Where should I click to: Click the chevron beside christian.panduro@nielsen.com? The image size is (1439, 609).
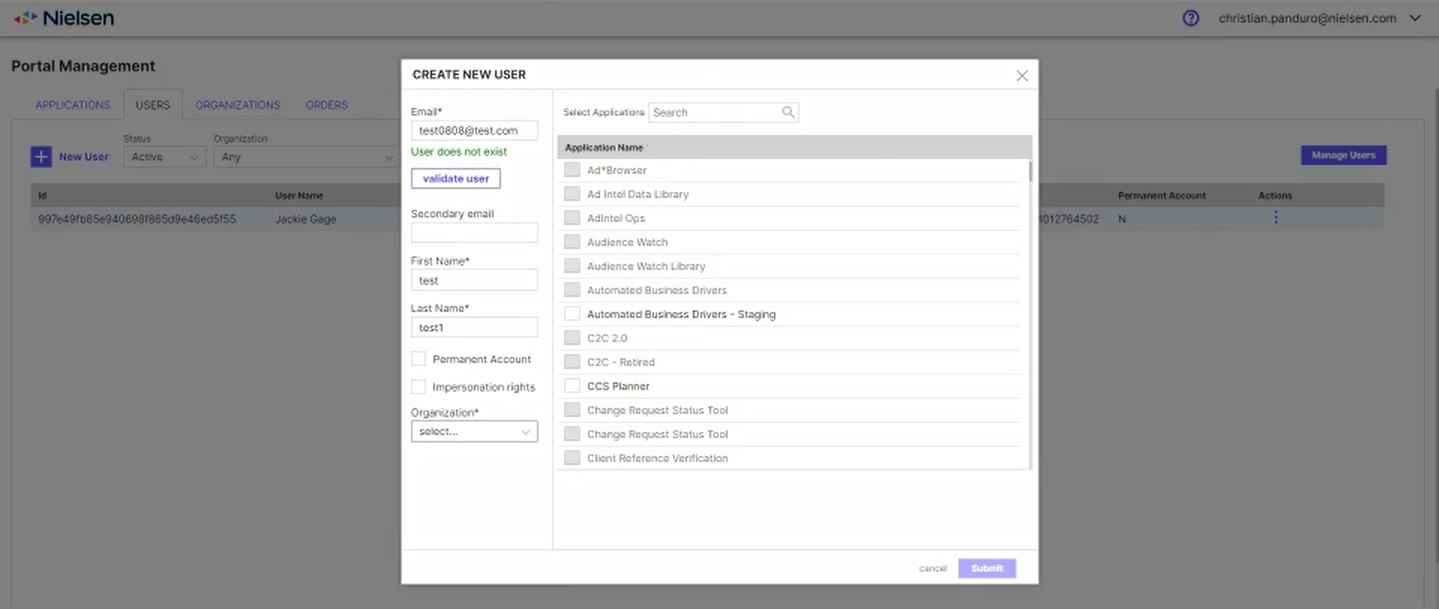click(x=1416, y=17)
